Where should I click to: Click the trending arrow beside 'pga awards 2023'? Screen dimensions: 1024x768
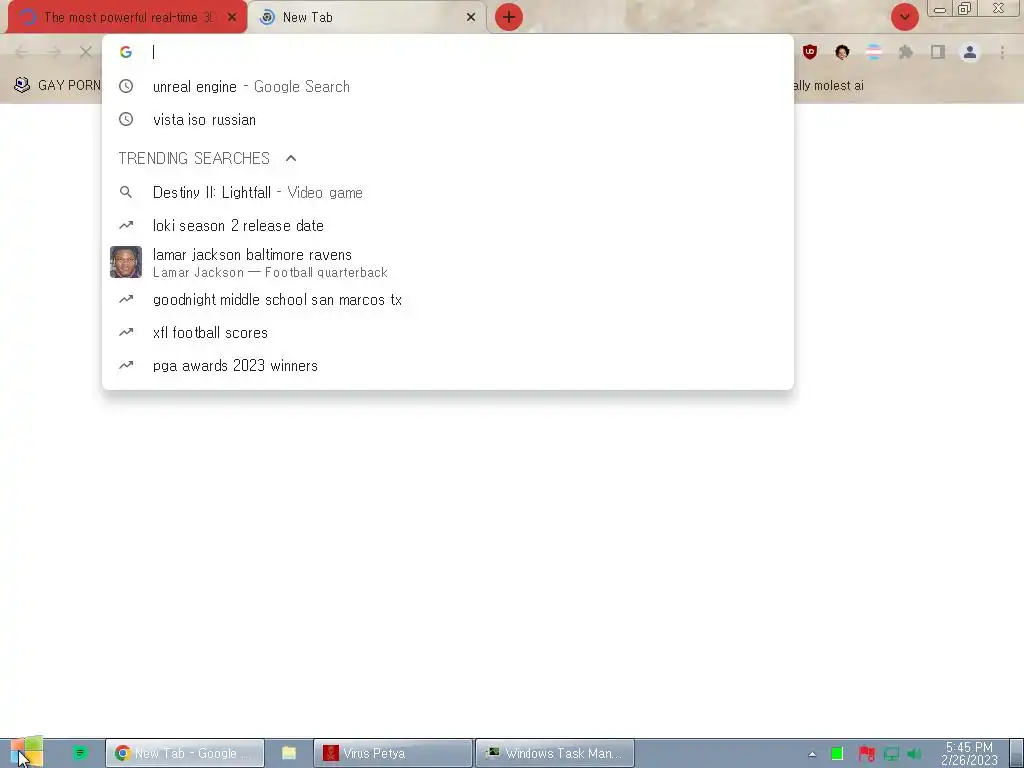pyautogui.click(x=126, y=366)
